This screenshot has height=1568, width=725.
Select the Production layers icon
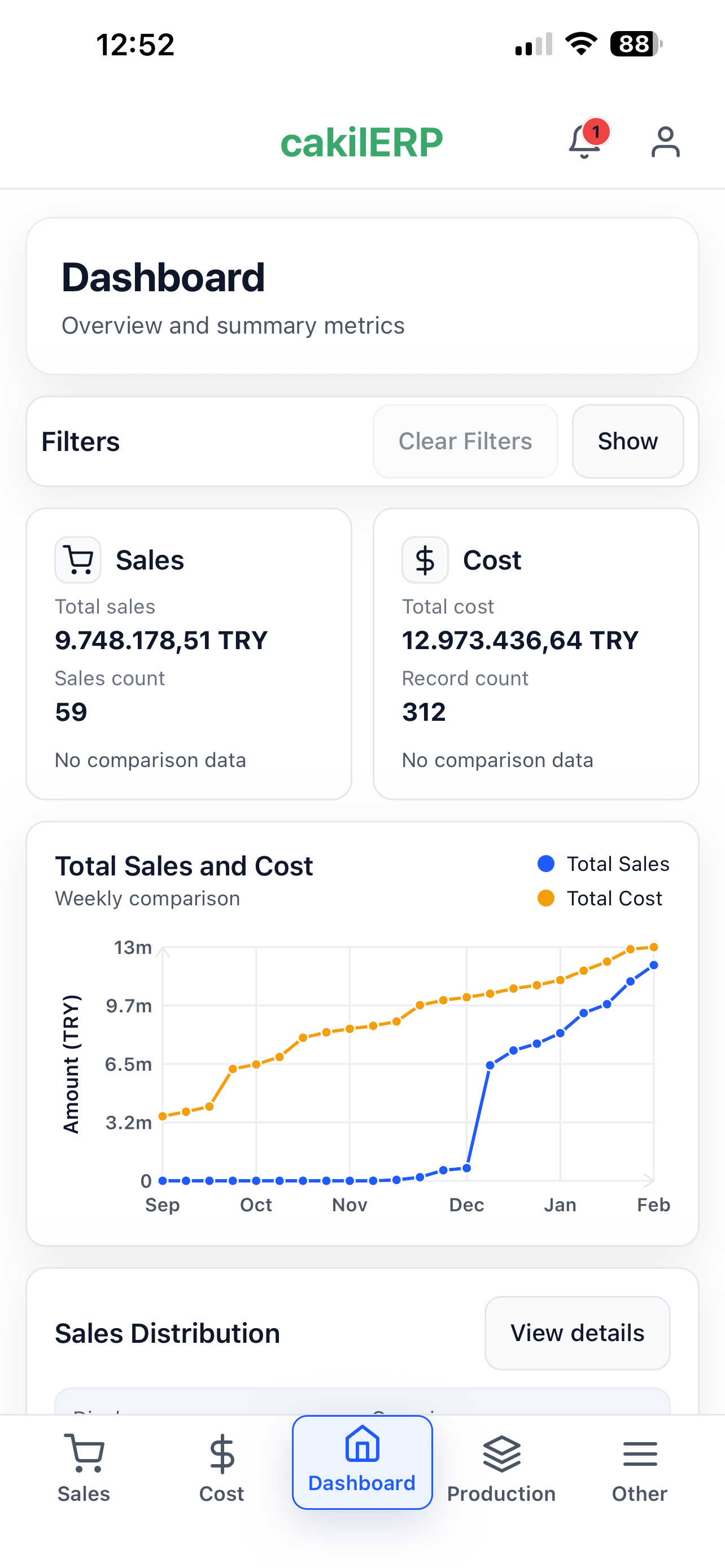(x=501, y=1453)
